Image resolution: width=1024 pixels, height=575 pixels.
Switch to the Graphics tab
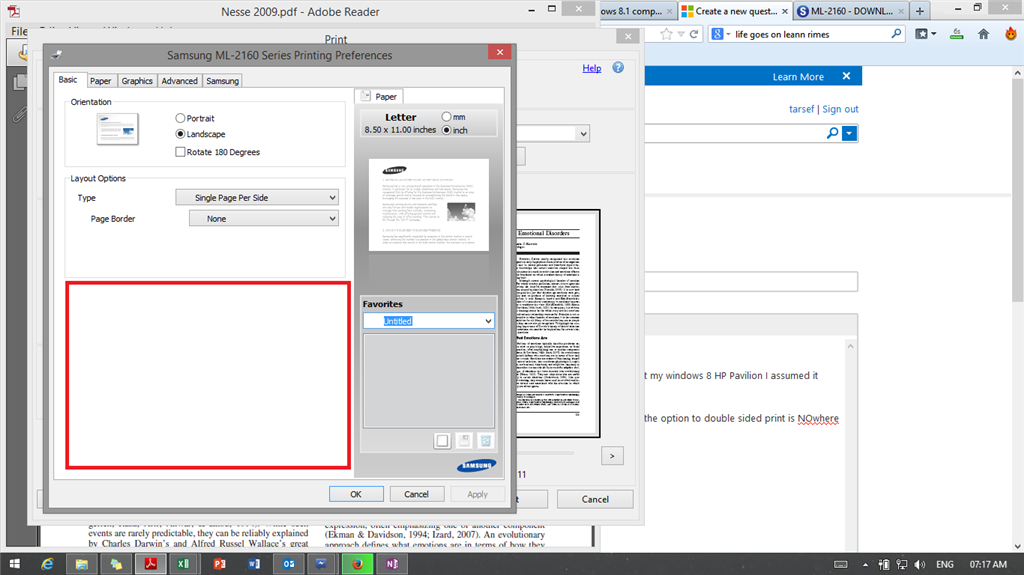click(x=137, y=81)
